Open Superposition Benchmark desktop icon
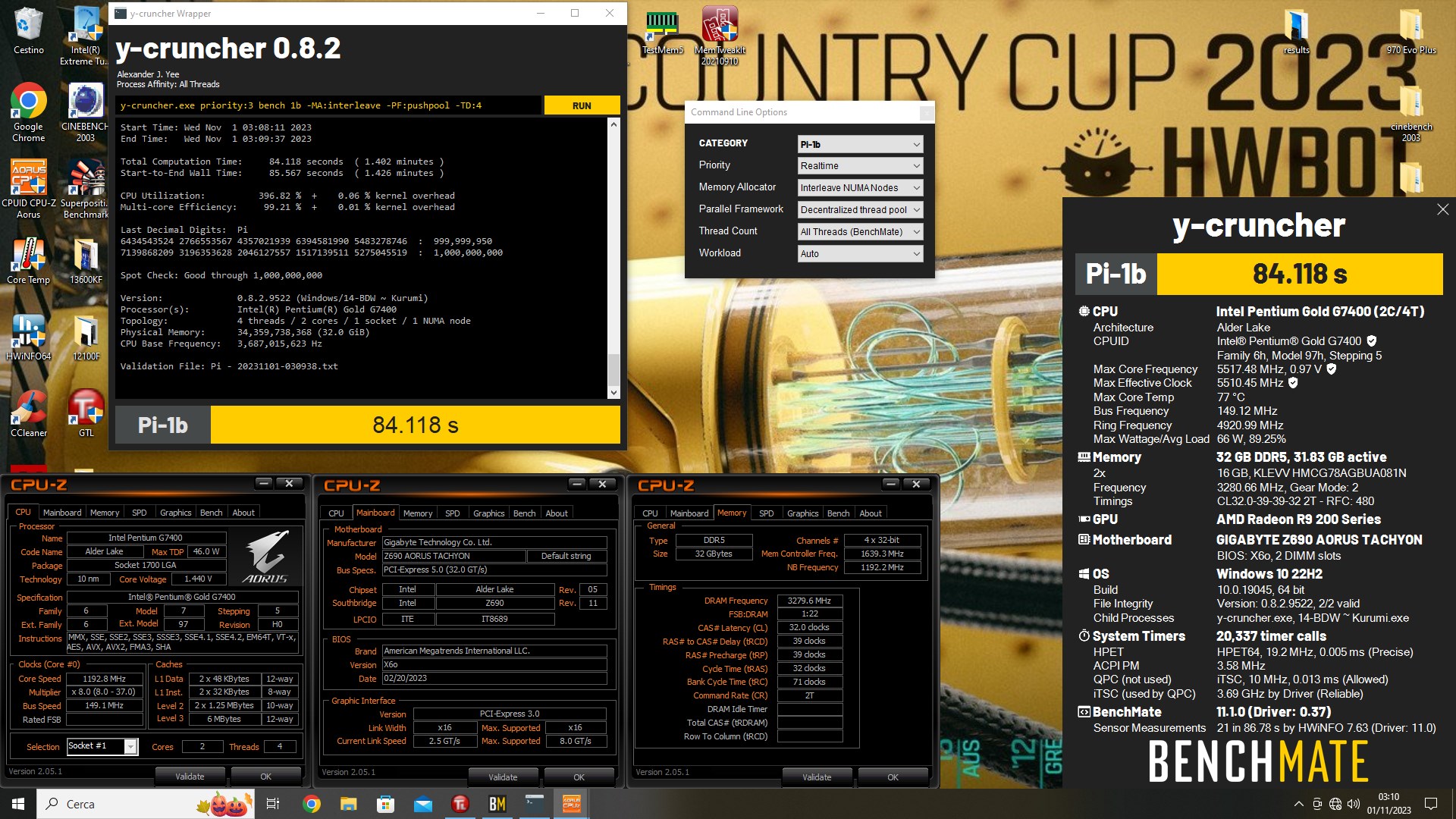Screen dimensions: 1456x819 pyautogui.click(x=86, y=189)
